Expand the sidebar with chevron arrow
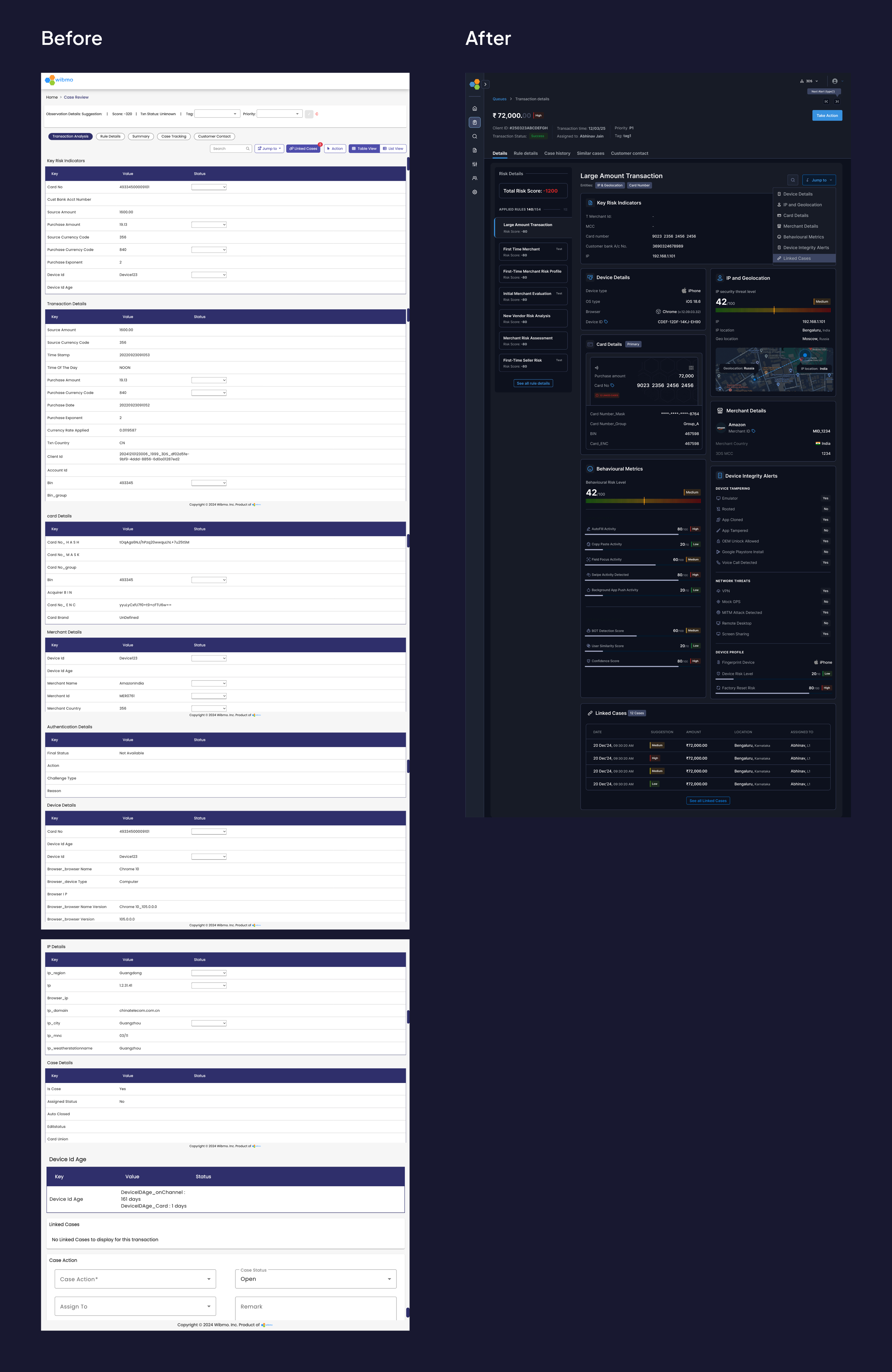The height and width of the screenshot is (1372, 892). [x=485, y=84]
